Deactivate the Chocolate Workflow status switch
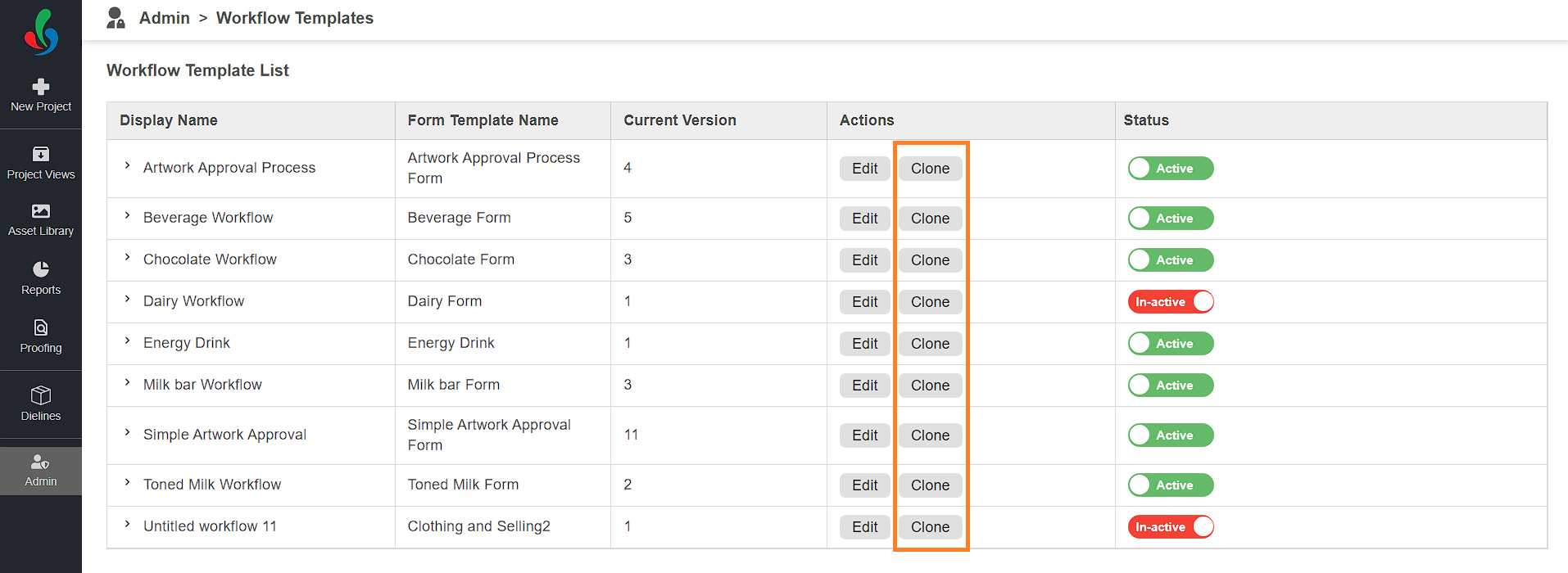Viewport: 1568px width, 573px height. coord(1171,260)
